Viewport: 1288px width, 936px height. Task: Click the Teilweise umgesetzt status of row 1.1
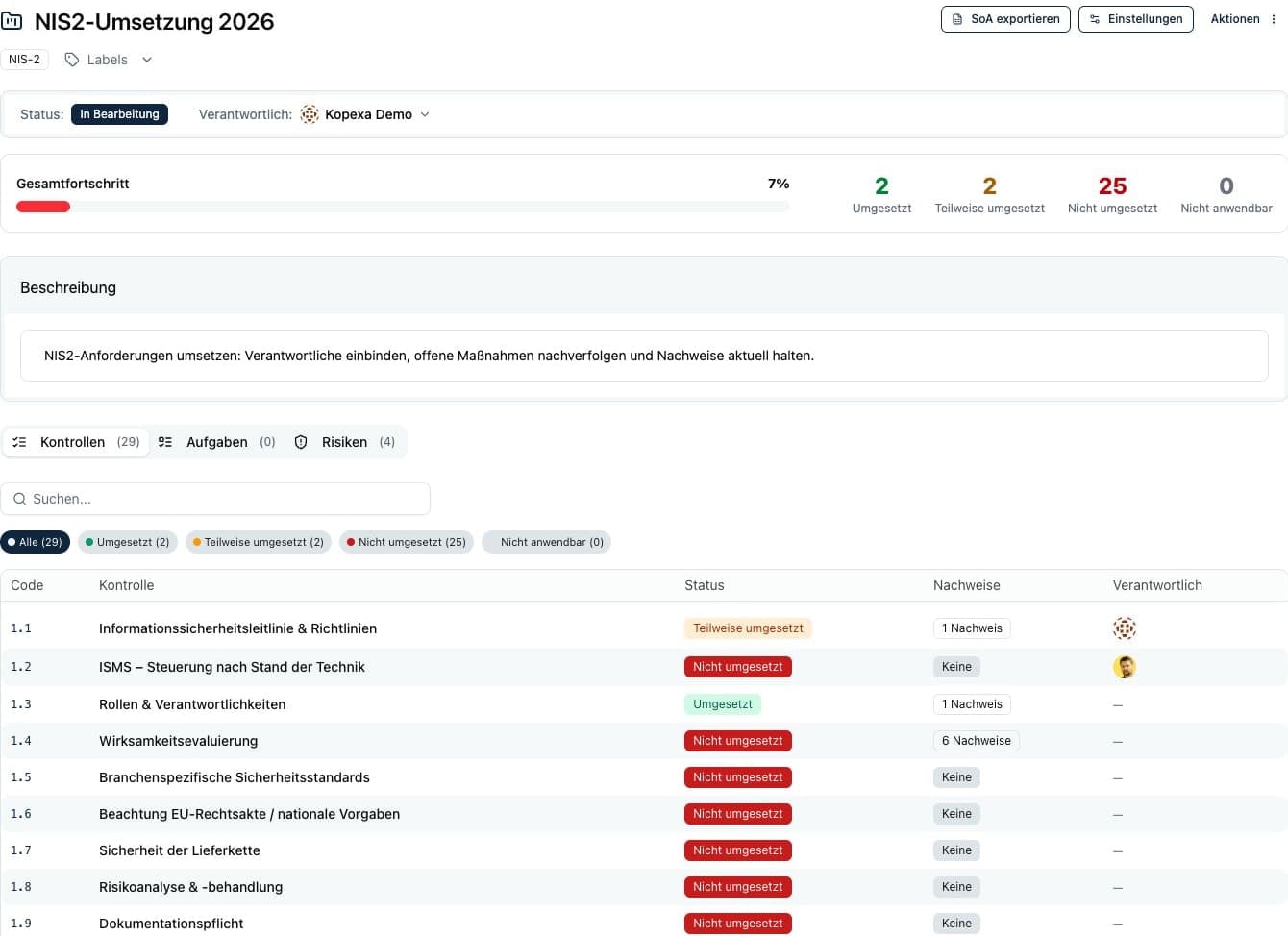(748, 628)
